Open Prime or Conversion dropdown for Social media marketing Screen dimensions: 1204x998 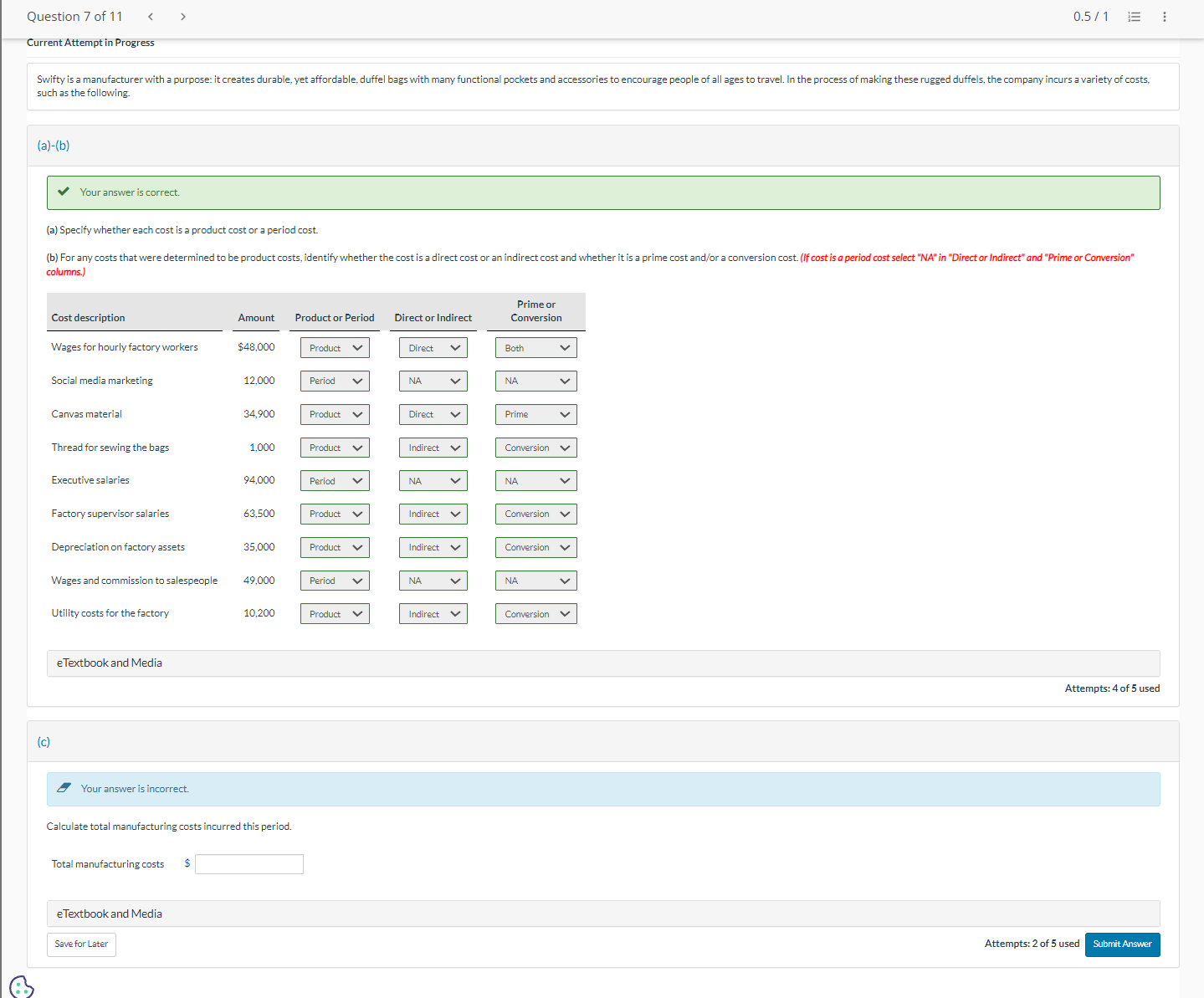click(x=536, y=381)
